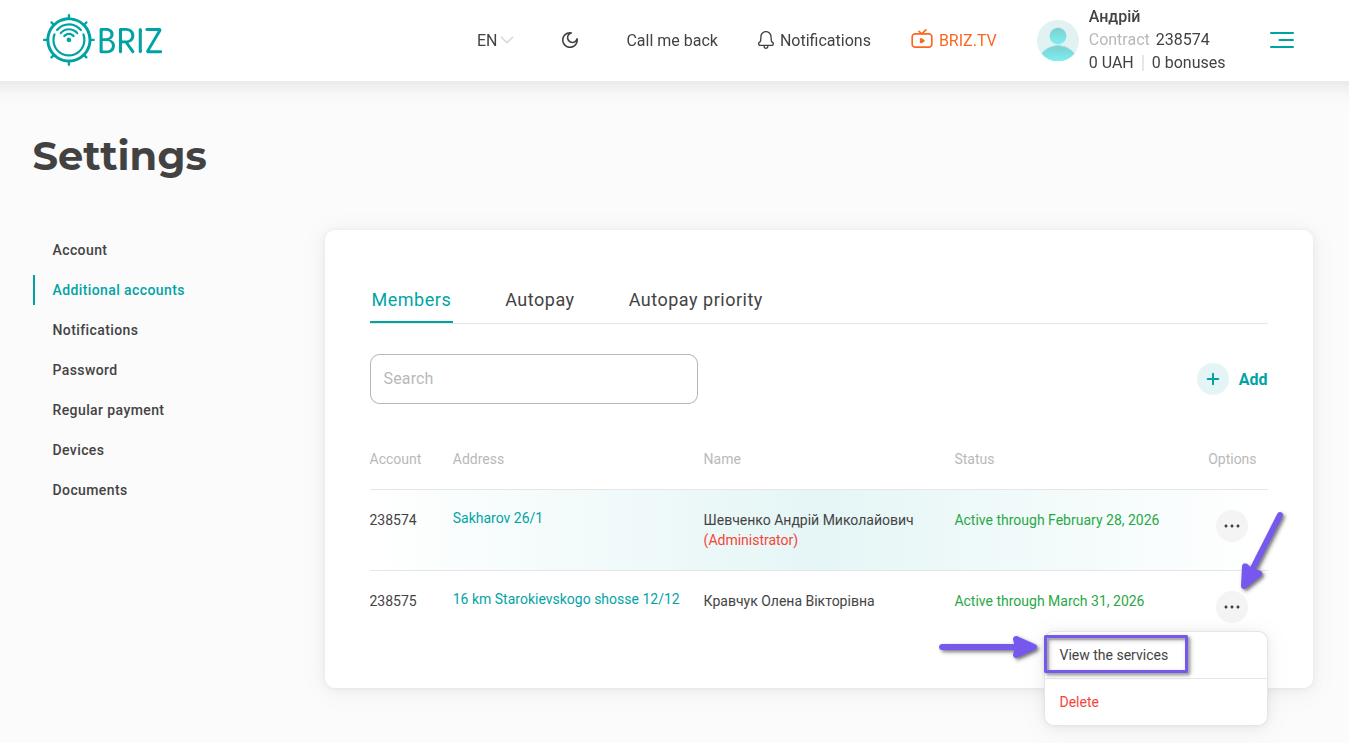
Task: Choose Delete from the options menu
Action: click(x=1079, y=702)
